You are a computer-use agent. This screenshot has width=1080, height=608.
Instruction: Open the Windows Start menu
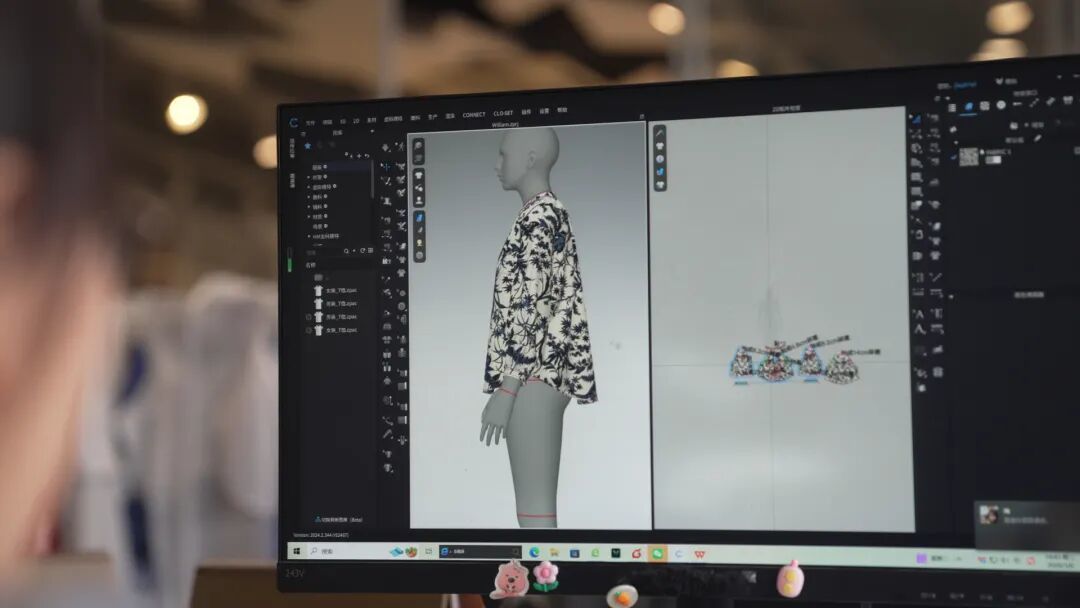[297, 551]
